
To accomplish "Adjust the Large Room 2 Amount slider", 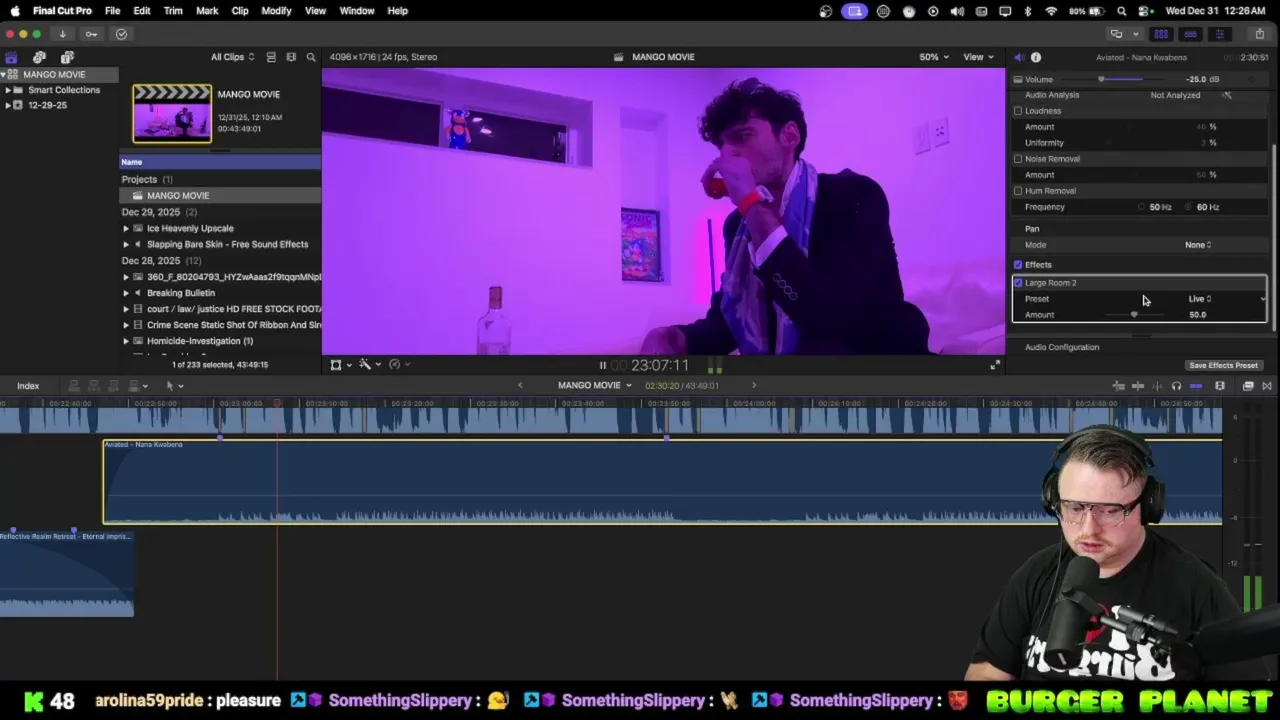I will [x=1134, y=315].
